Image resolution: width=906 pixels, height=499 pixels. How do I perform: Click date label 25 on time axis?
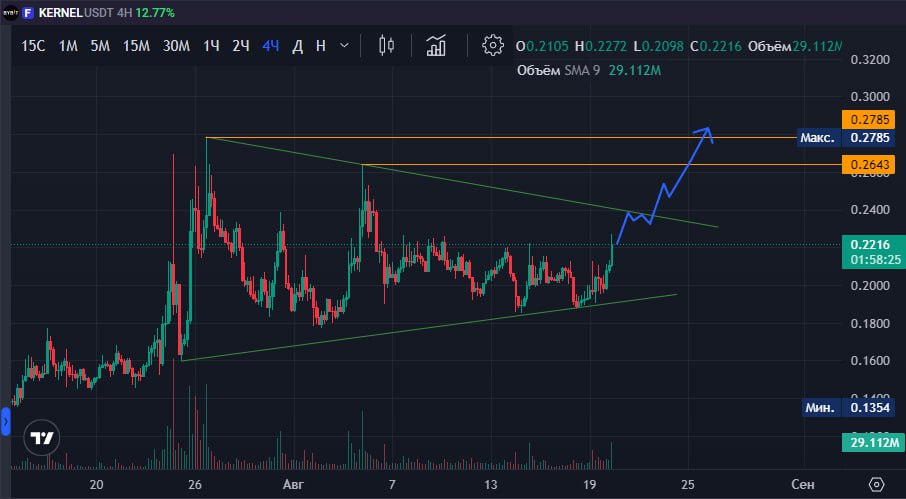(x=688, y=484)
